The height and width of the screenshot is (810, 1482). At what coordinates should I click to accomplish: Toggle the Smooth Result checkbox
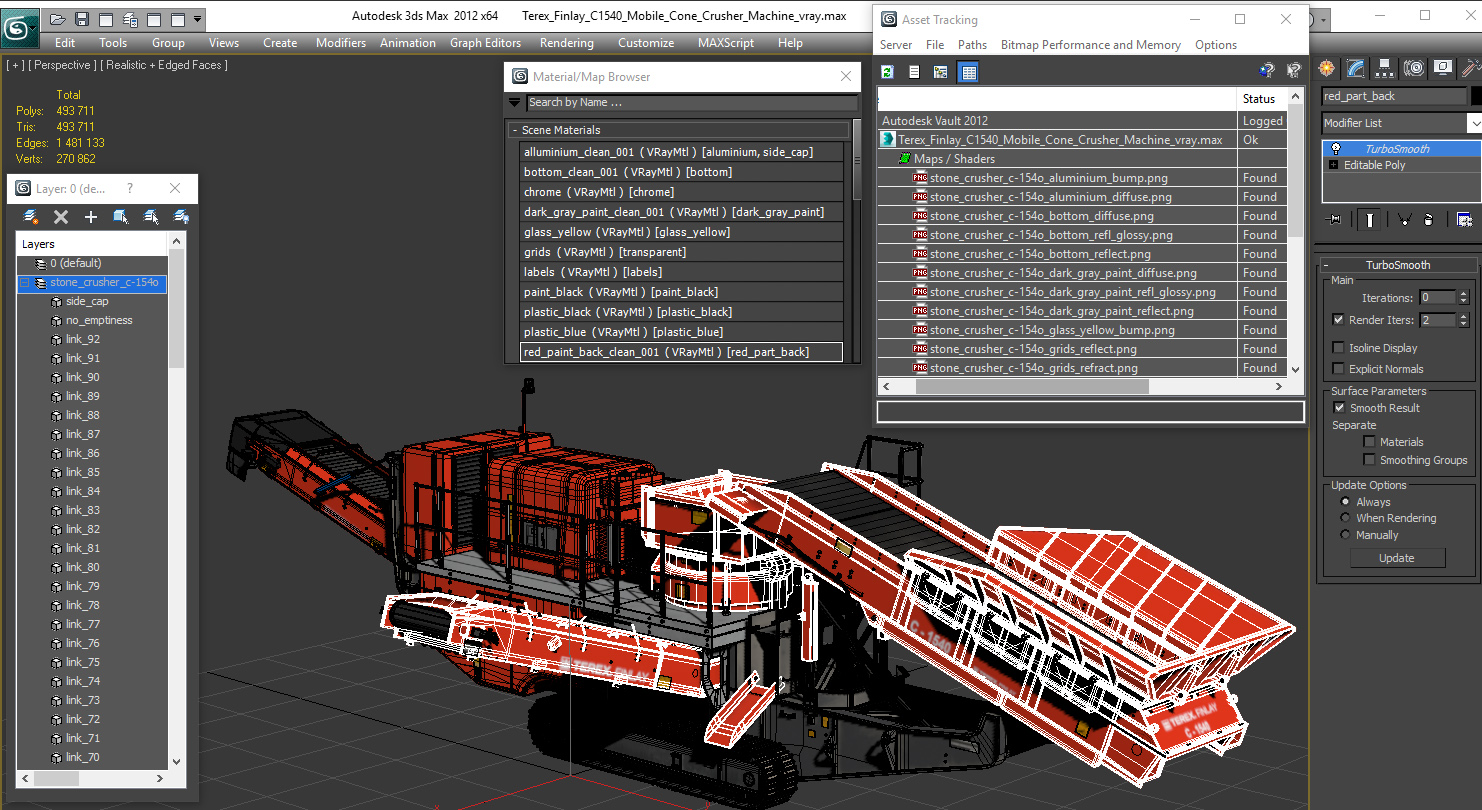(x=1339, y=408)
